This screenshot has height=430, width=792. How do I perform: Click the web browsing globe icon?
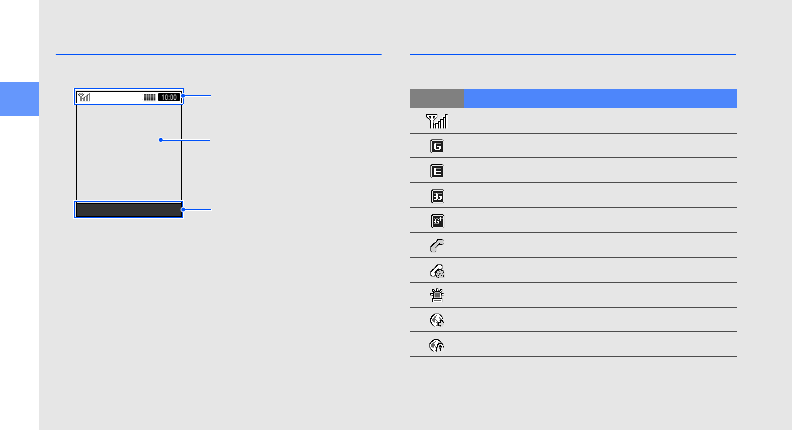coord(437,321)
